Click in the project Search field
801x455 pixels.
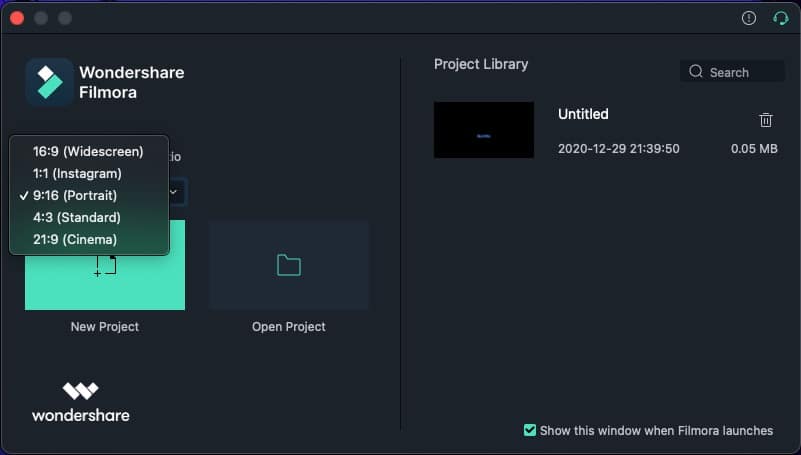click(x=732, y=72)
